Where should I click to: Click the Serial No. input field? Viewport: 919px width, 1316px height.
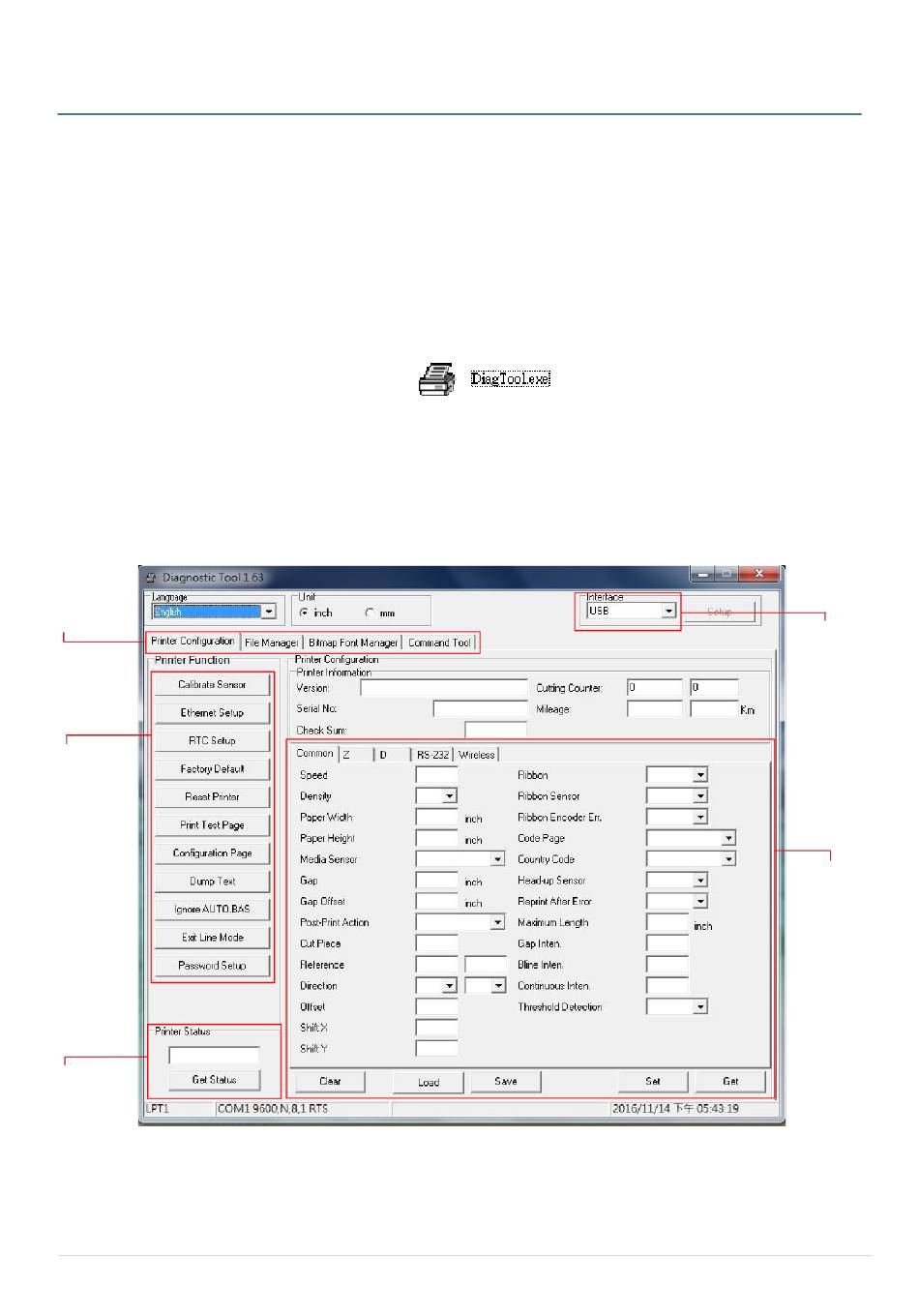[480, 709]
